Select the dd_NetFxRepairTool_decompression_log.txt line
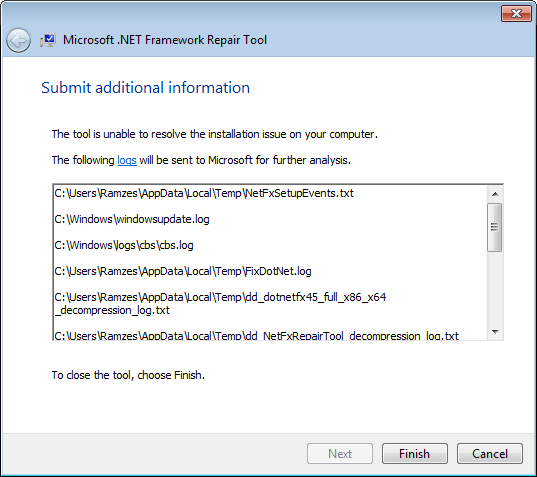This screenshot has width=537, height=477. coord(257,336)
